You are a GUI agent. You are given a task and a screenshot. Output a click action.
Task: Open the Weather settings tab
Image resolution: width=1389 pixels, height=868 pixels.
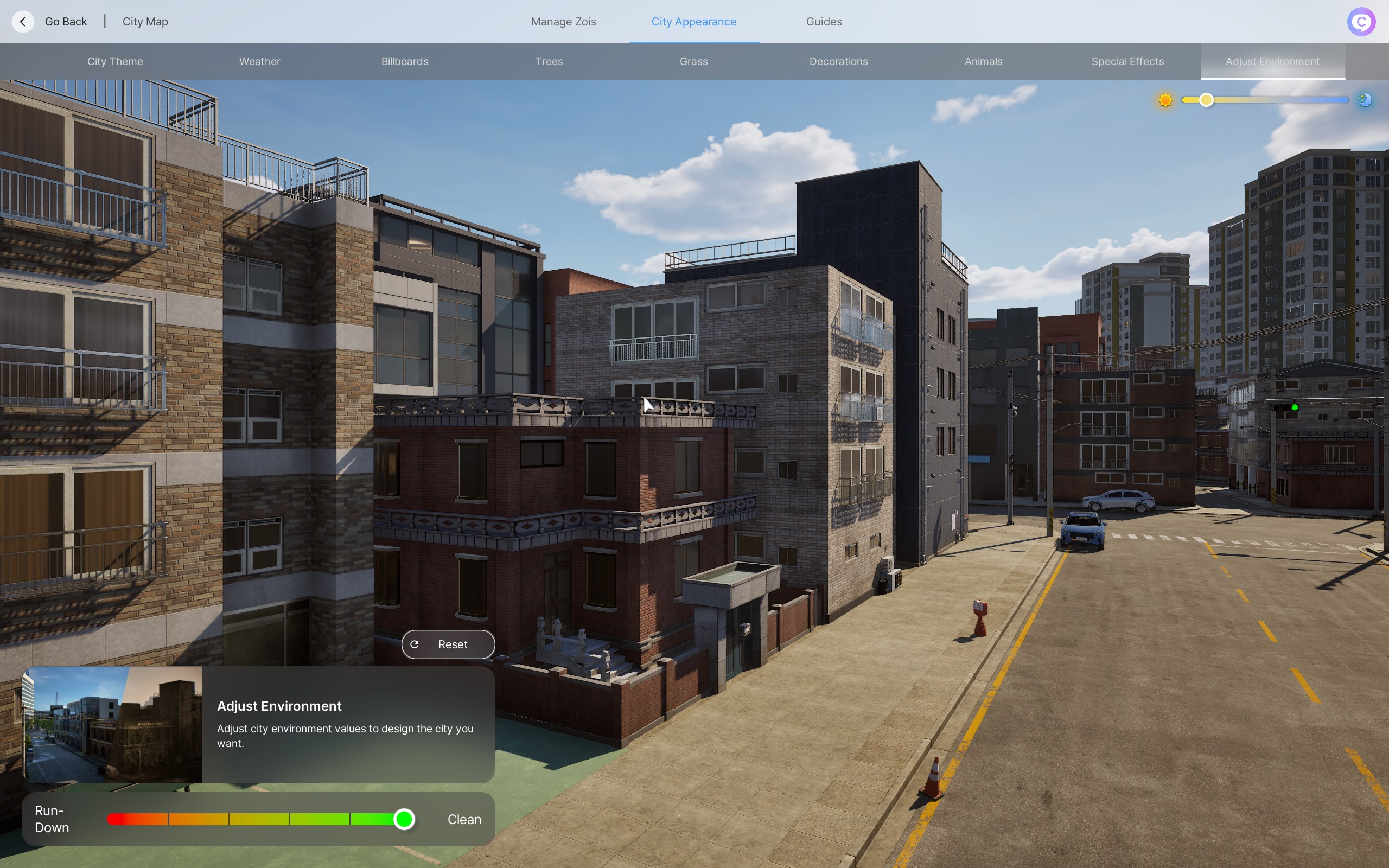point(259,61)
